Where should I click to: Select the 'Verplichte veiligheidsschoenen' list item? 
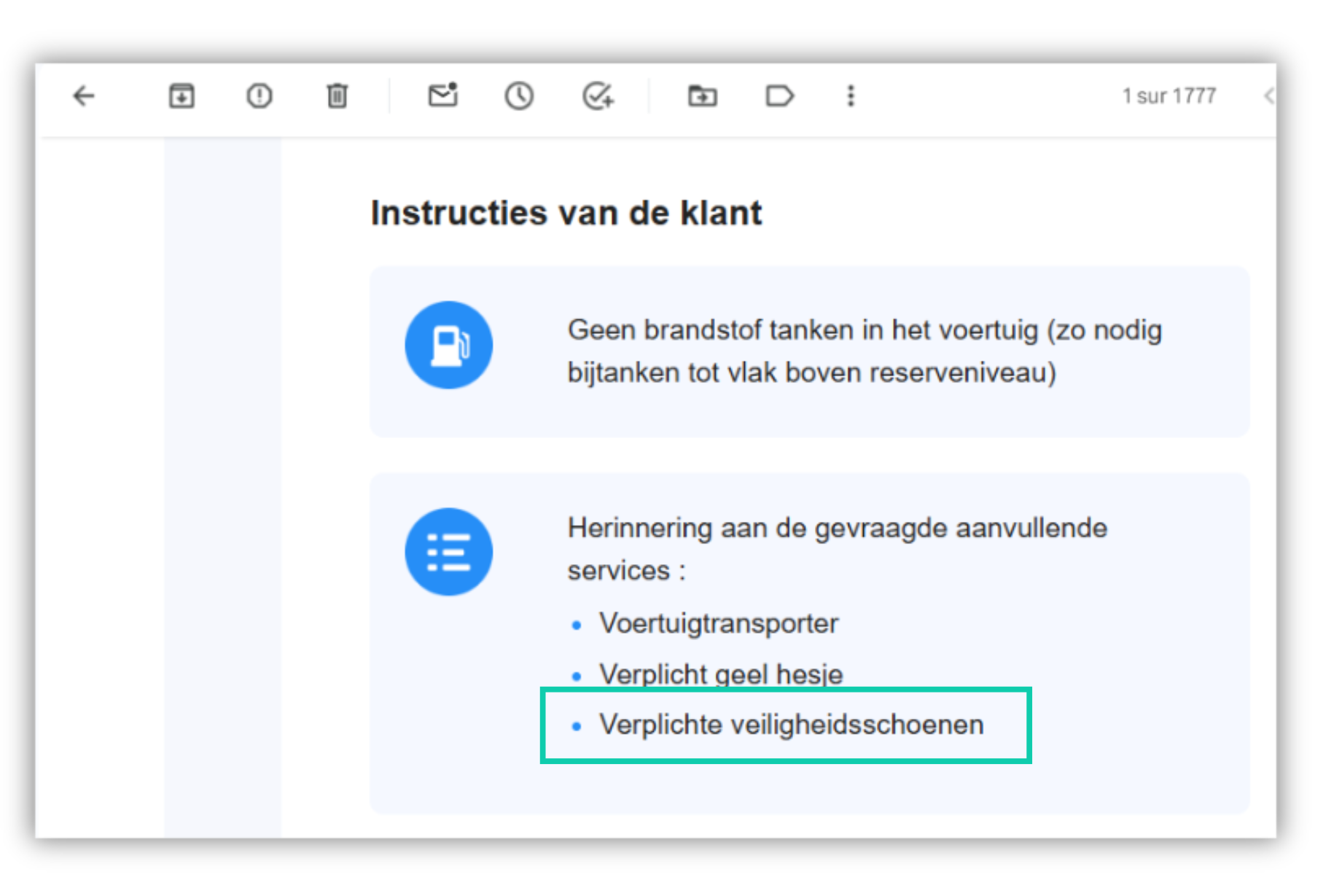[792, 725]
